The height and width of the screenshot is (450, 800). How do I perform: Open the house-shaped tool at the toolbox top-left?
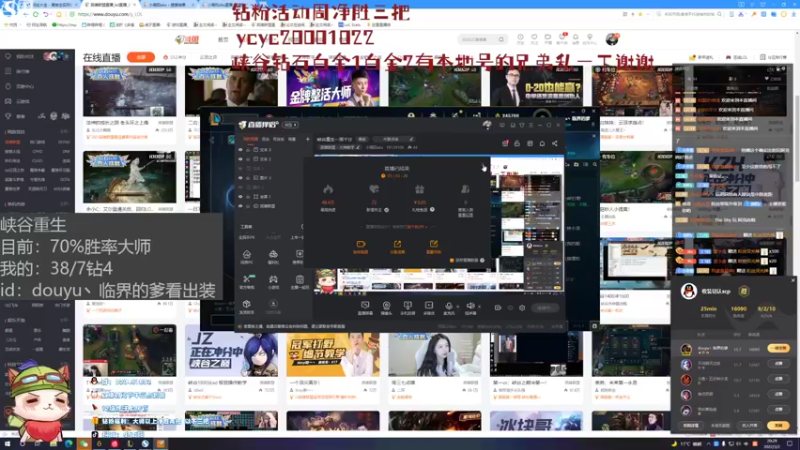pos(247,256)
